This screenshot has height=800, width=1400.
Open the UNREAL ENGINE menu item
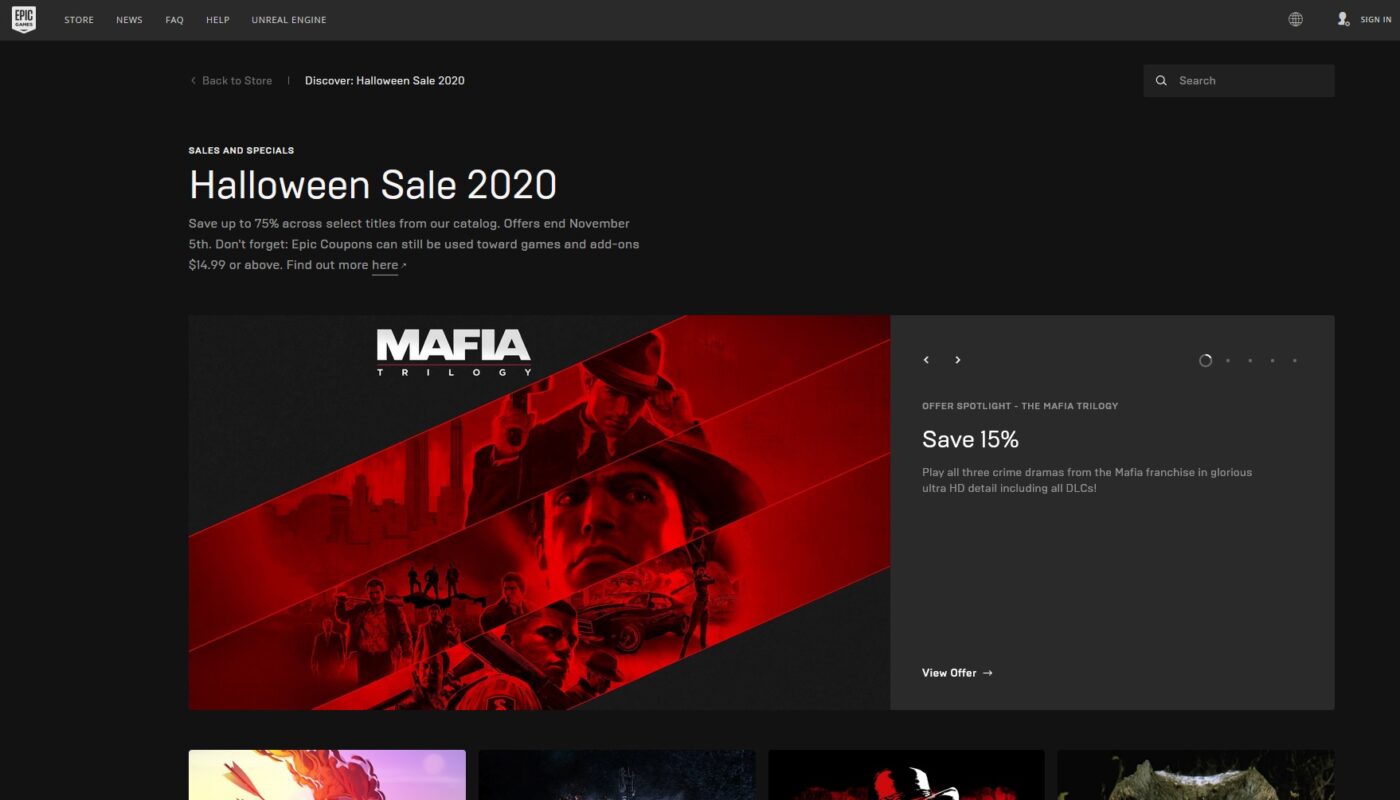(x=289, y=20)
